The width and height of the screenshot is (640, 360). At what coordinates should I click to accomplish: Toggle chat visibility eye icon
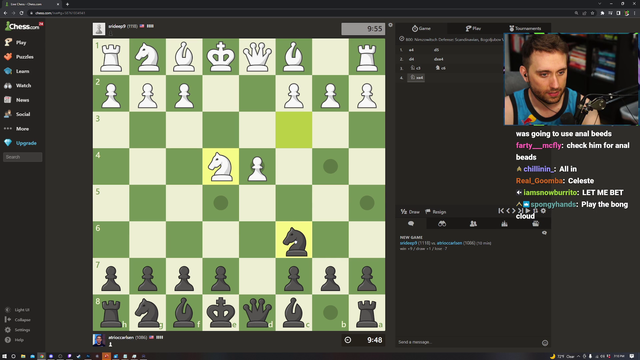(544, 233)
